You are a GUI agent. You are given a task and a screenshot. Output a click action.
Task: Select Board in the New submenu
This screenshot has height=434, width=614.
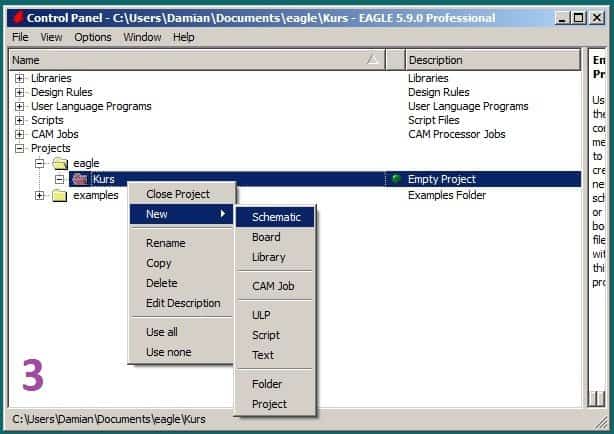(x=266, y=237)
